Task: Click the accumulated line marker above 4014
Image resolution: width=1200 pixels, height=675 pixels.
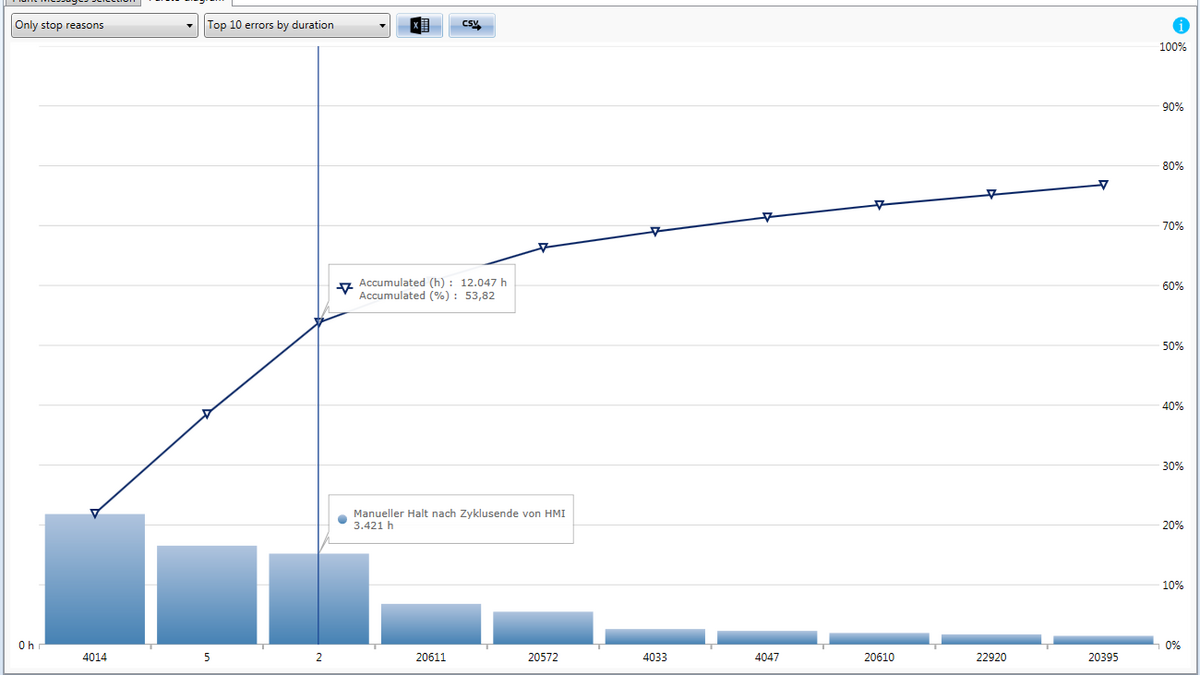Action: point(95,513)
